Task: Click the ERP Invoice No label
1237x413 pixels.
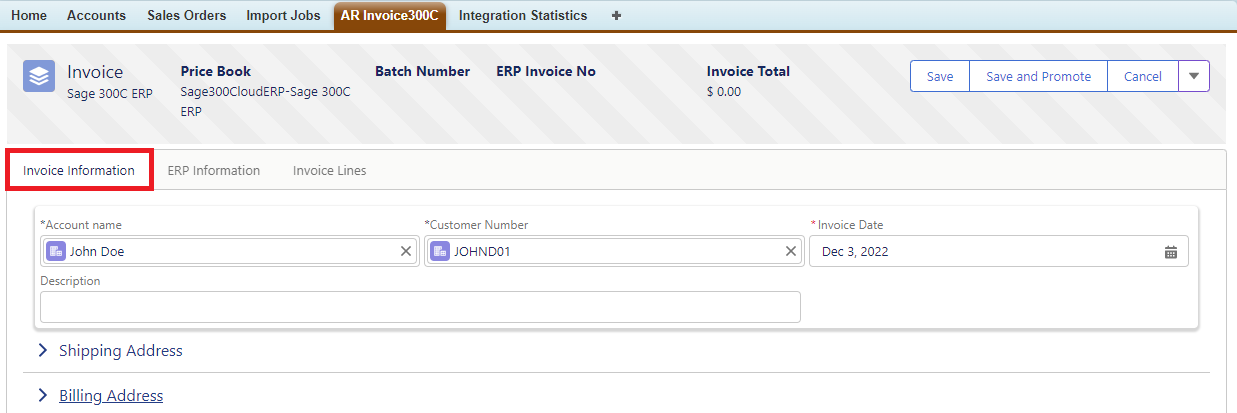Action: tap(546, 71)
